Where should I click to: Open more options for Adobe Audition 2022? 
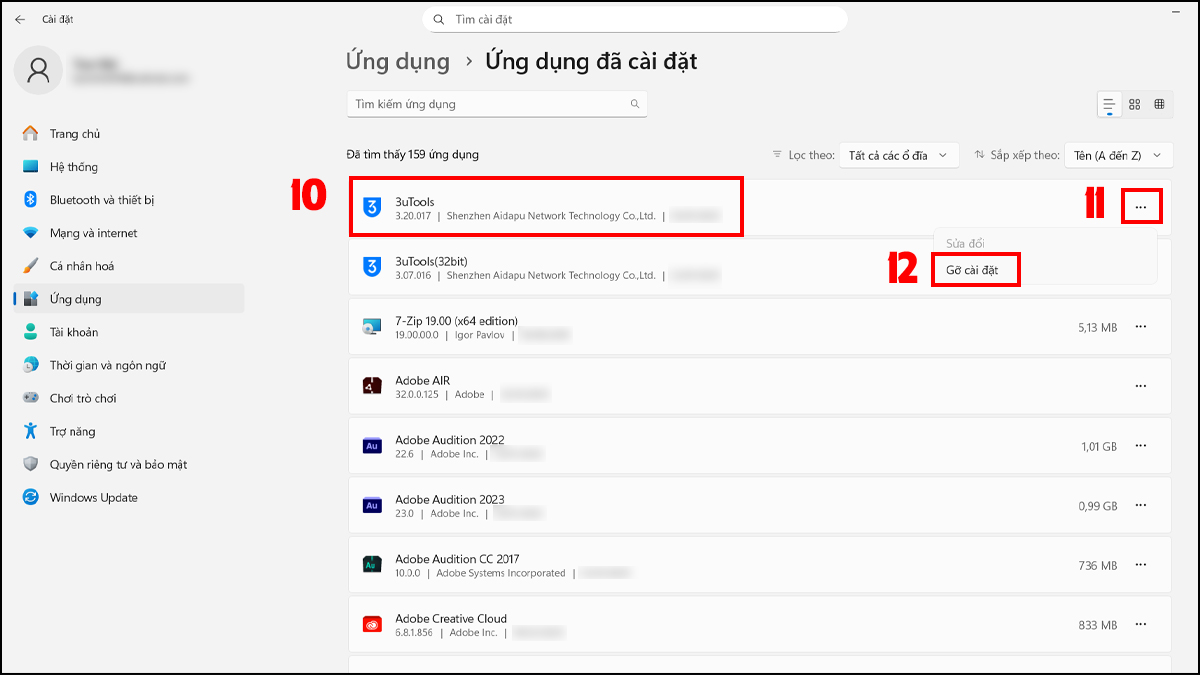coord(1141,446)
